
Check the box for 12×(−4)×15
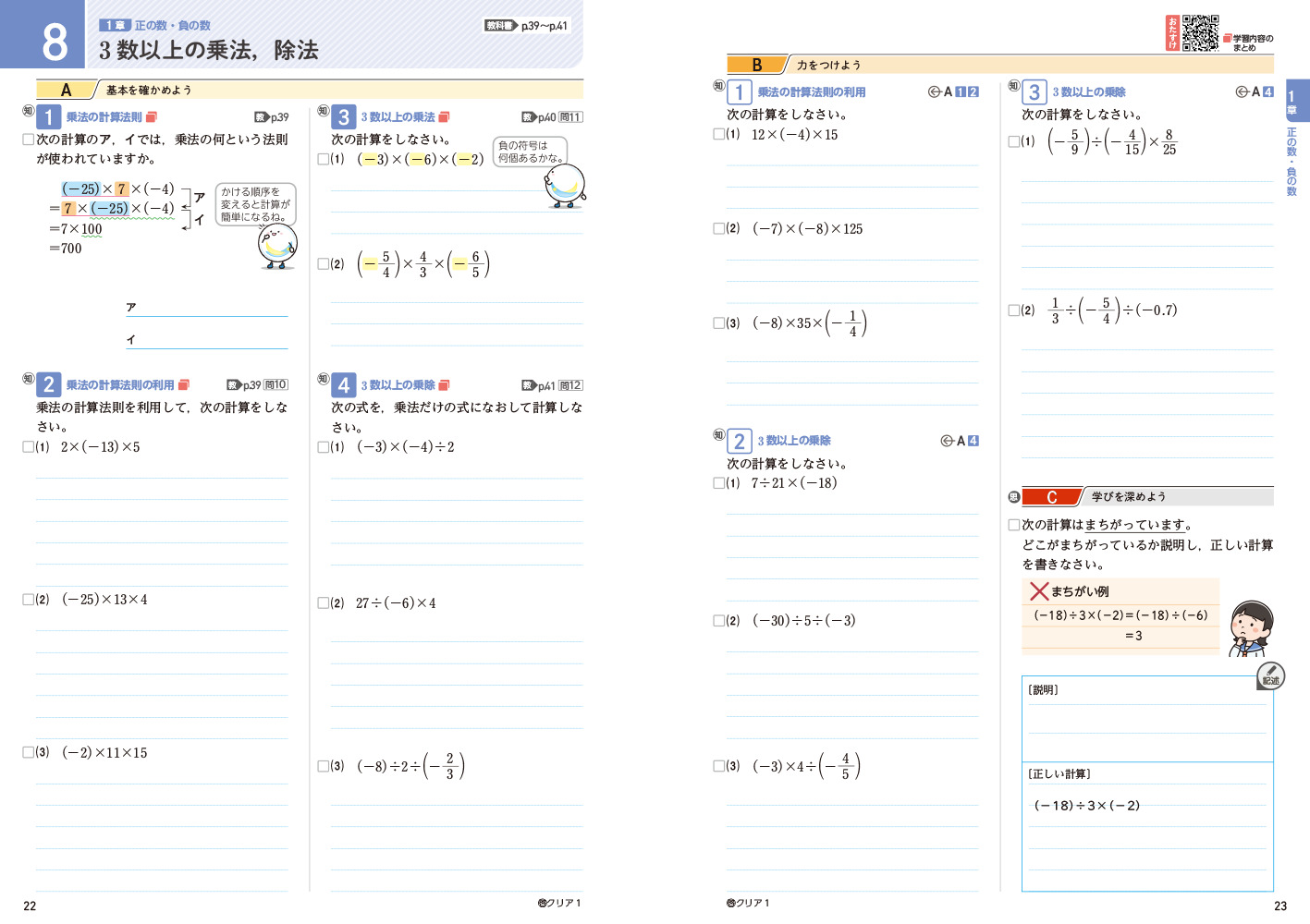pyautogui.click(x=718, y=135)
